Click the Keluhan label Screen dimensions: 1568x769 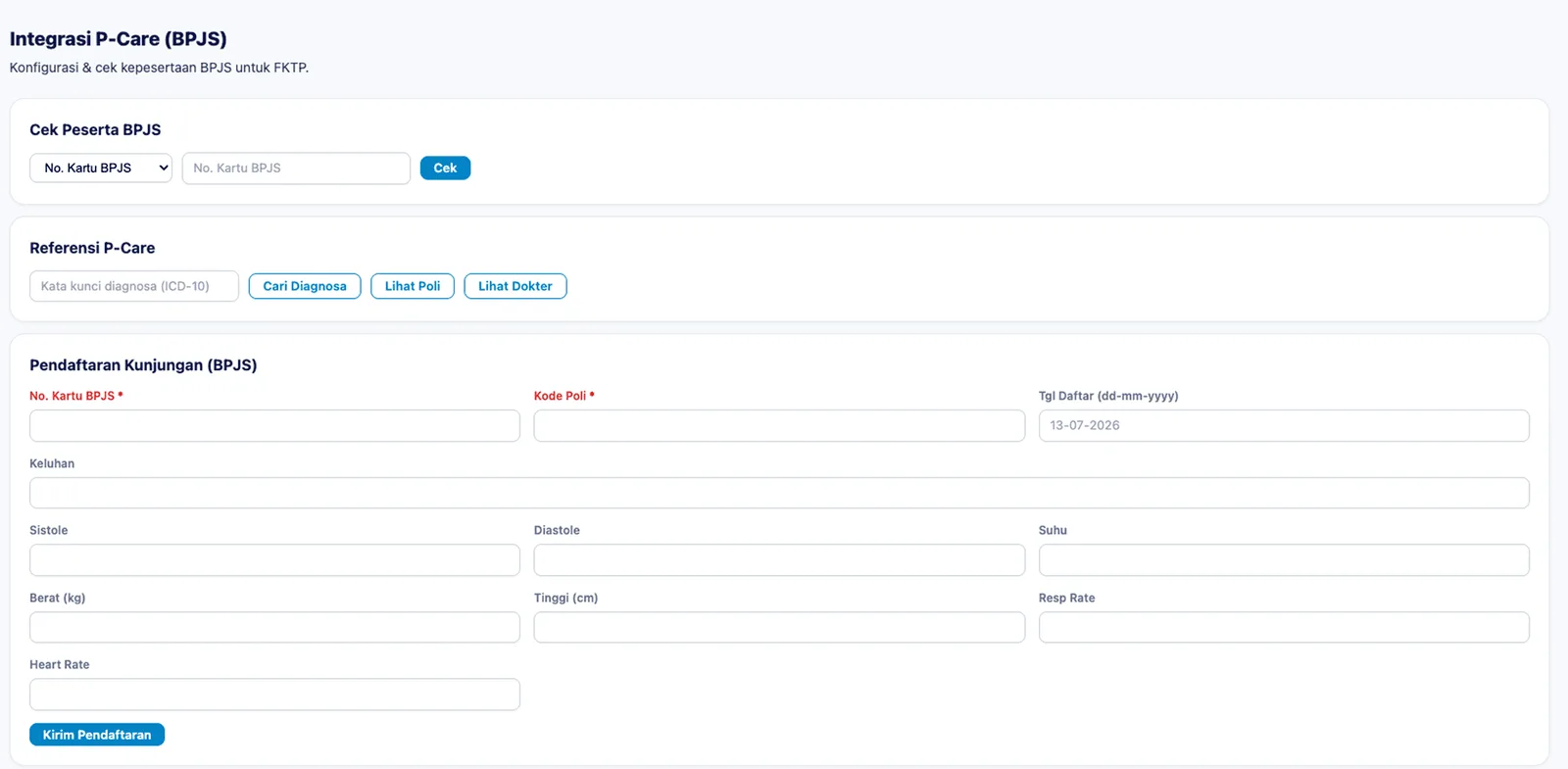(52, 463)
